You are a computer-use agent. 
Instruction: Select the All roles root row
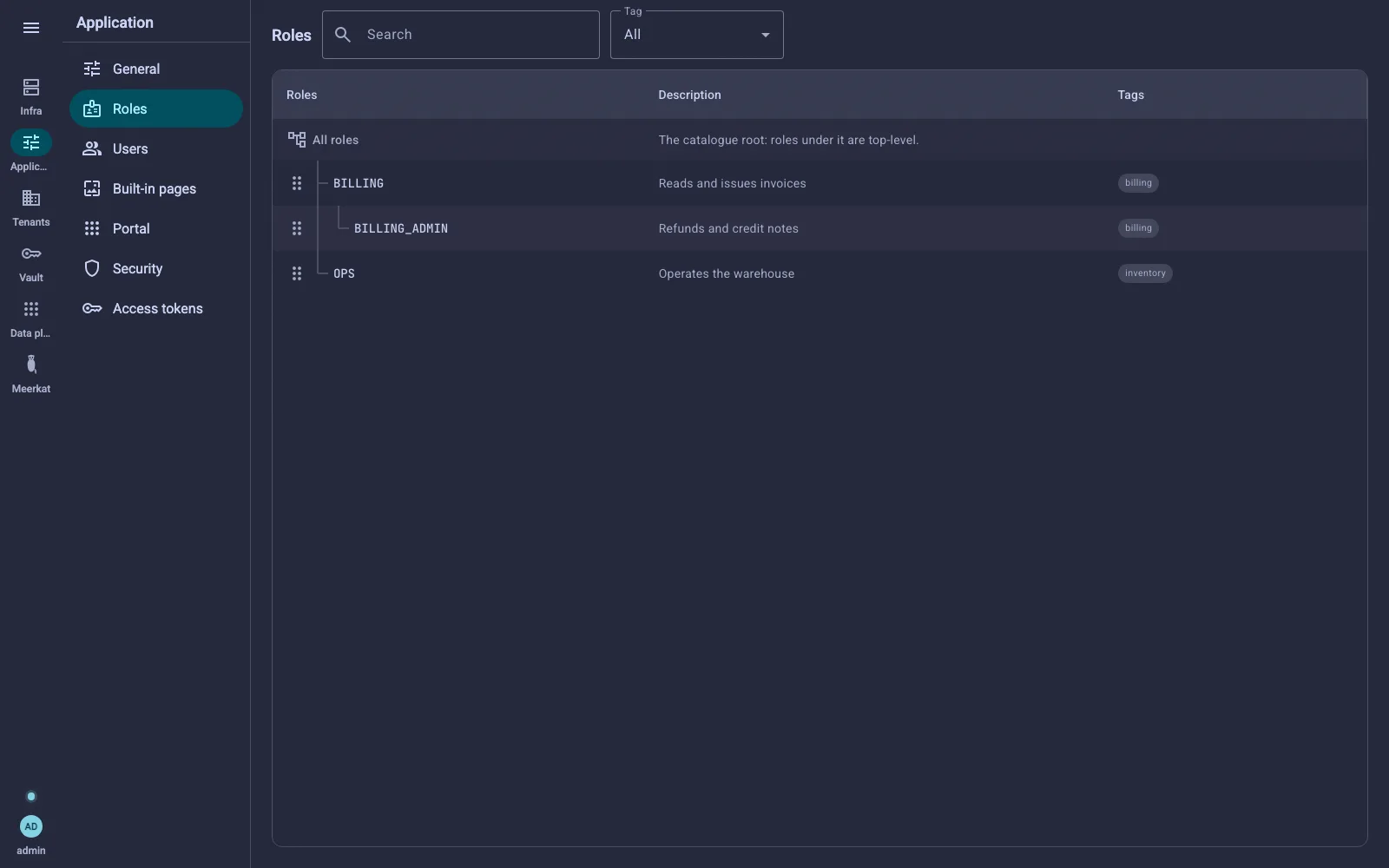820,140
